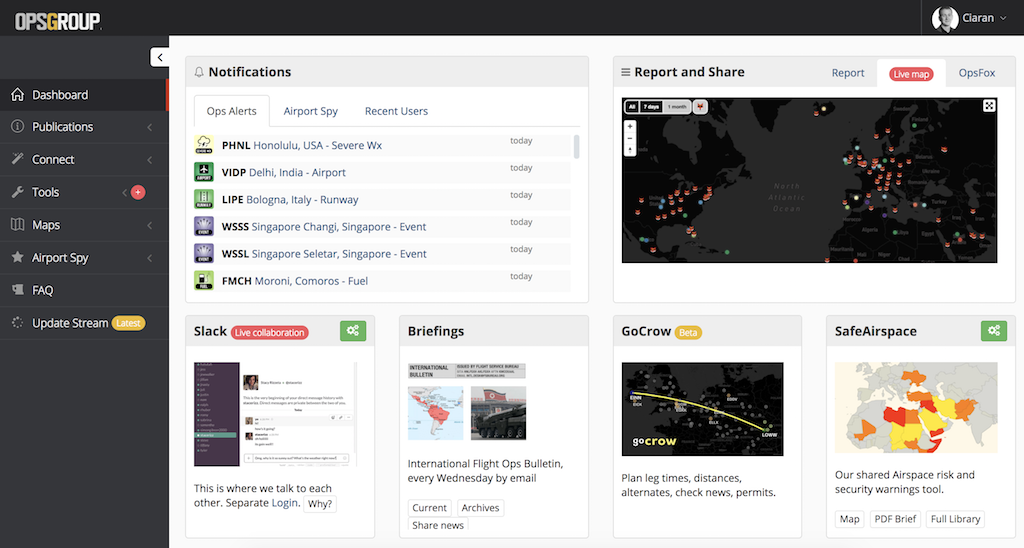Viewport: 1024px width, 548px height.
Task: Click the Dashboard home icon
Action: point(18,95)
